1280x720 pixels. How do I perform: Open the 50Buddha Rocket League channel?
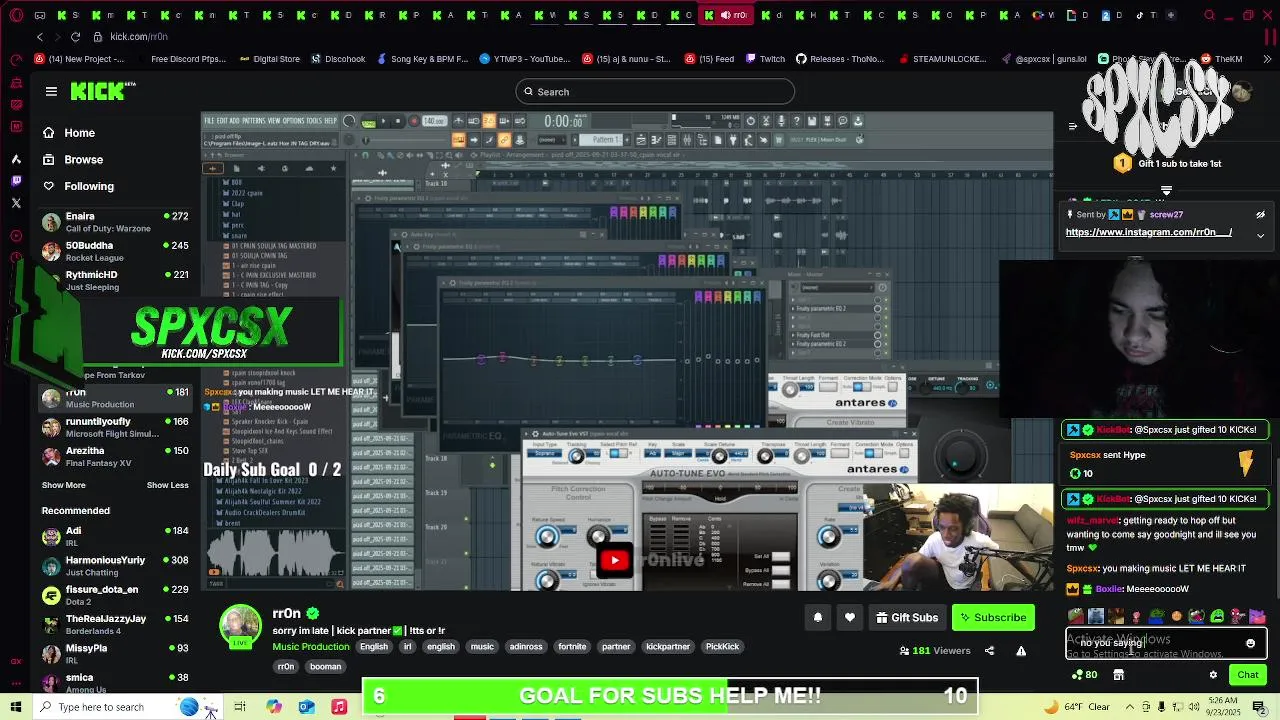114,251
